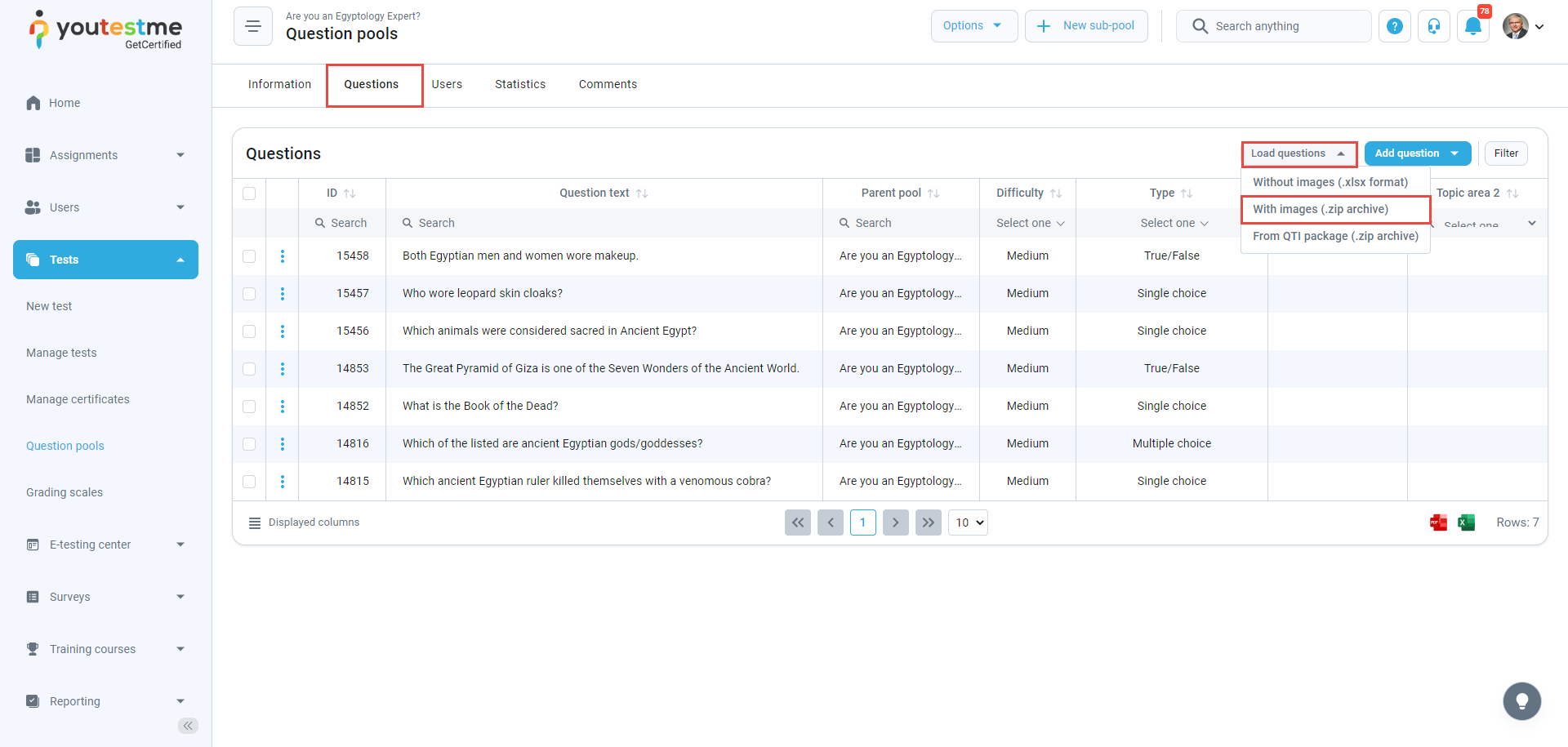Click the New sub-pool button
The height and width of the screenshot is (747, 1568).
coord(1086,26)
